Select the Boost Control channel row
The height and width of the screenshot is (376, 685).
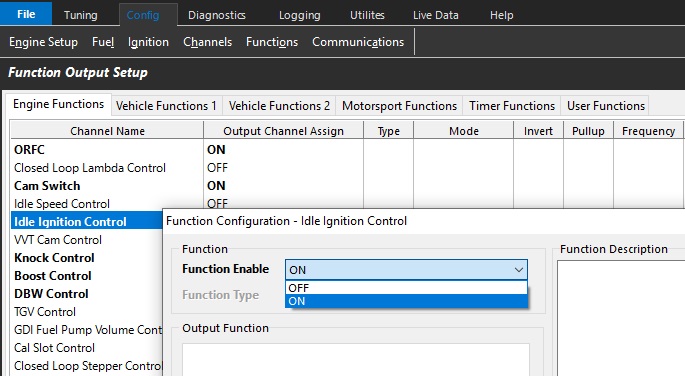click(86, 276)
